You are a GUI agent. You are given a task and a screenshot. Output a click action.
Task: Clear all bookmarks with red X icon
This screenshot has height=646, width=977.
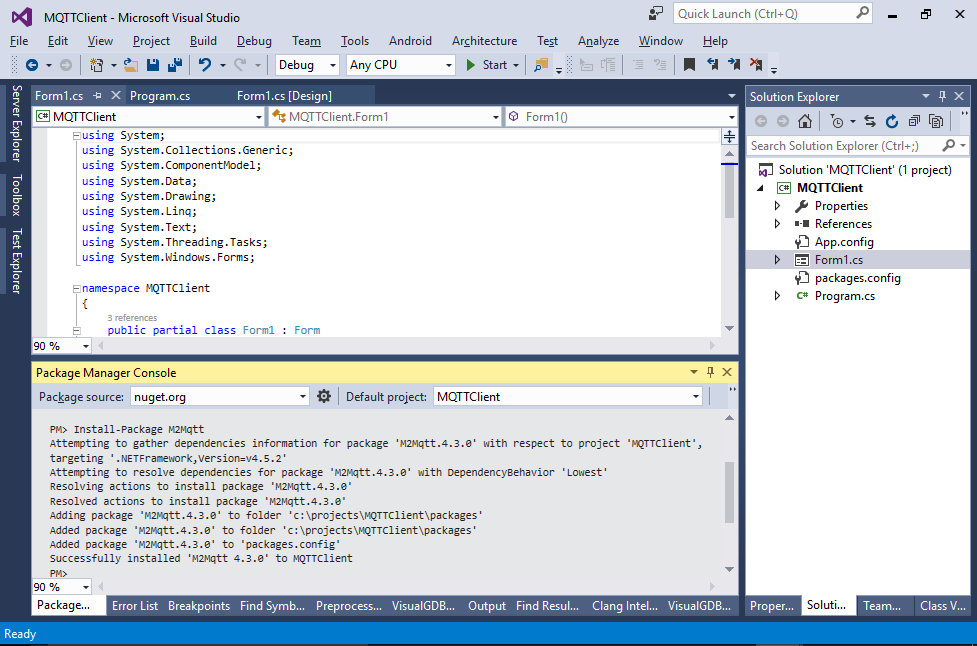756,65
